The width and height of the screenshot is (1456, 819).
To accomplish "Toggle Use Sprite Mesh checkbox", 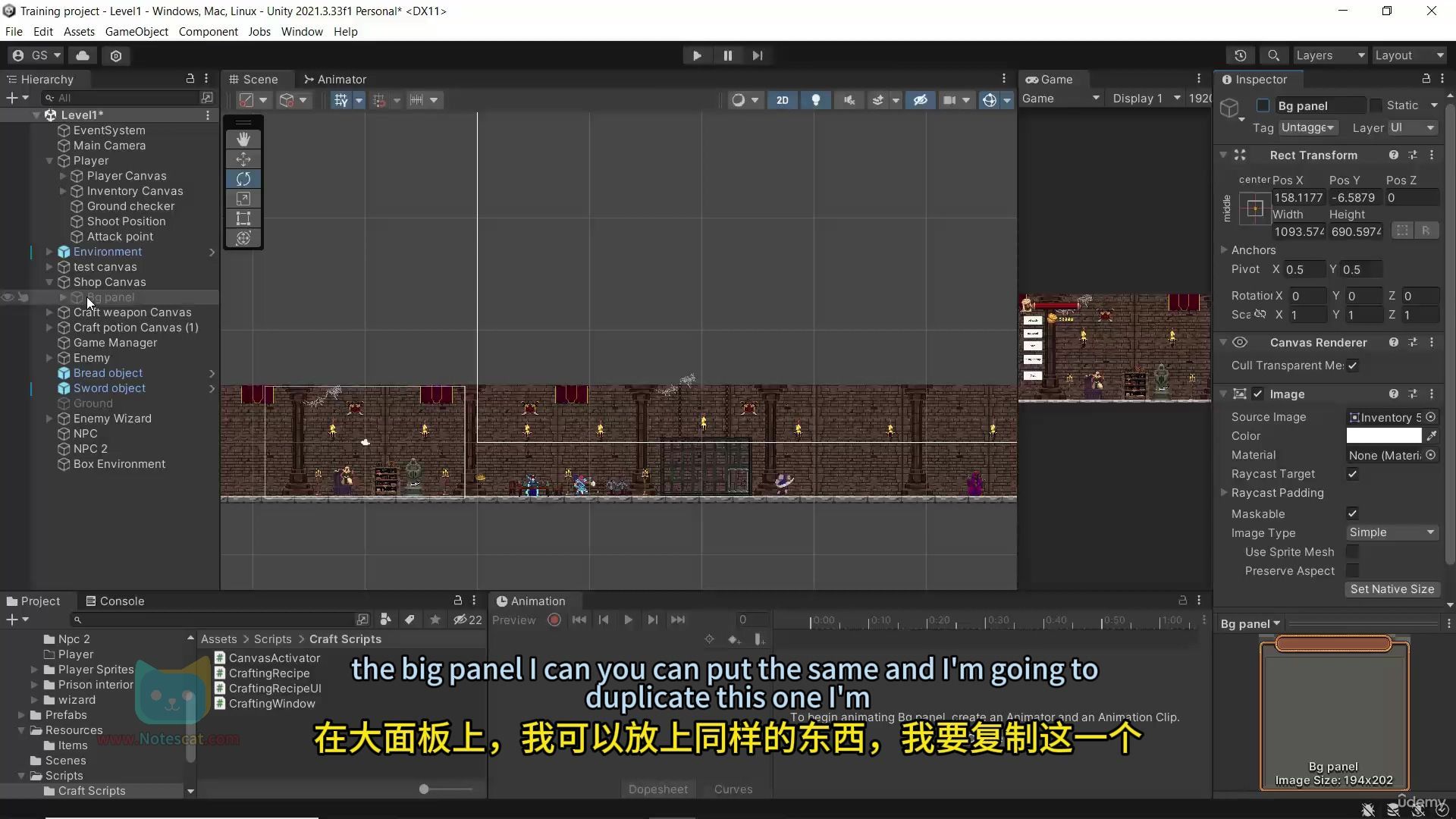I will [1352, 551].
